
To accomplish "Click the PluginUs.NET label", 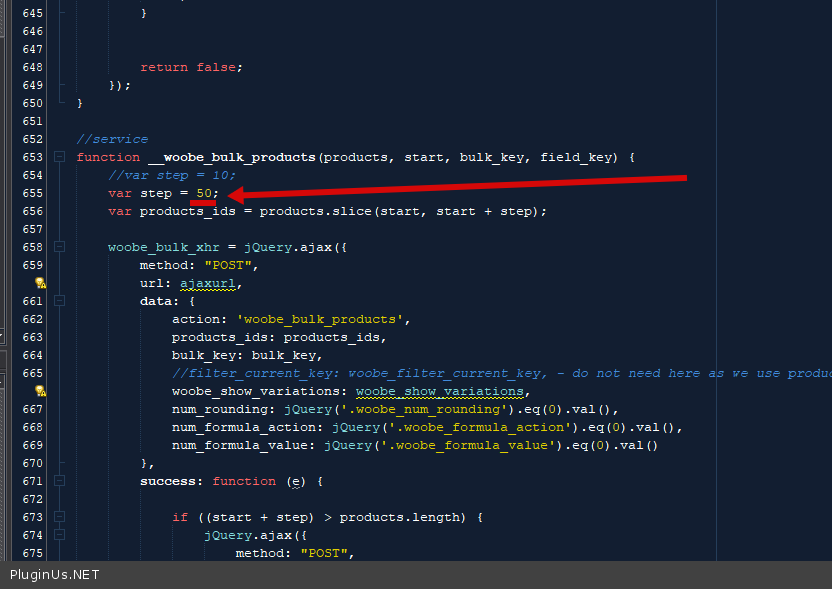I will click(x=55, y=575).
